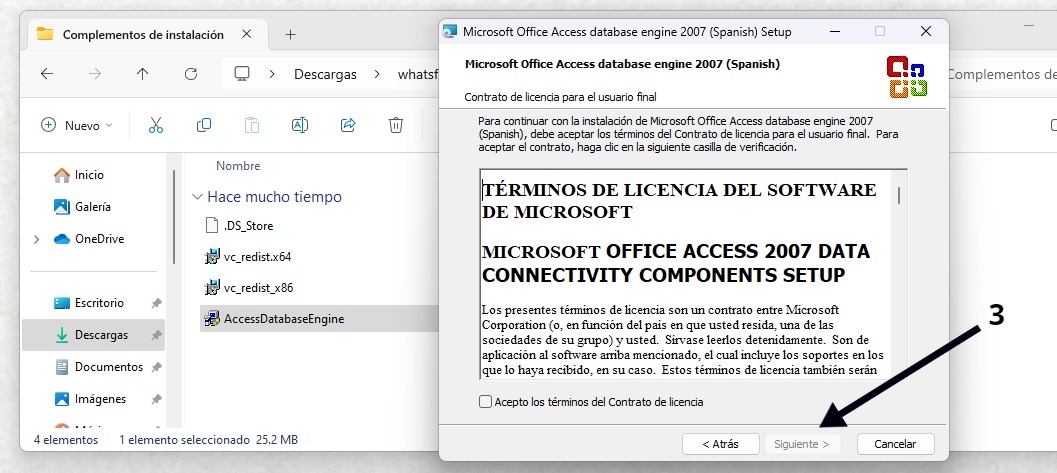Click the vc_redist_x86 installer icon
This screenshot has width=1057, height=473.
click(212, 288)
